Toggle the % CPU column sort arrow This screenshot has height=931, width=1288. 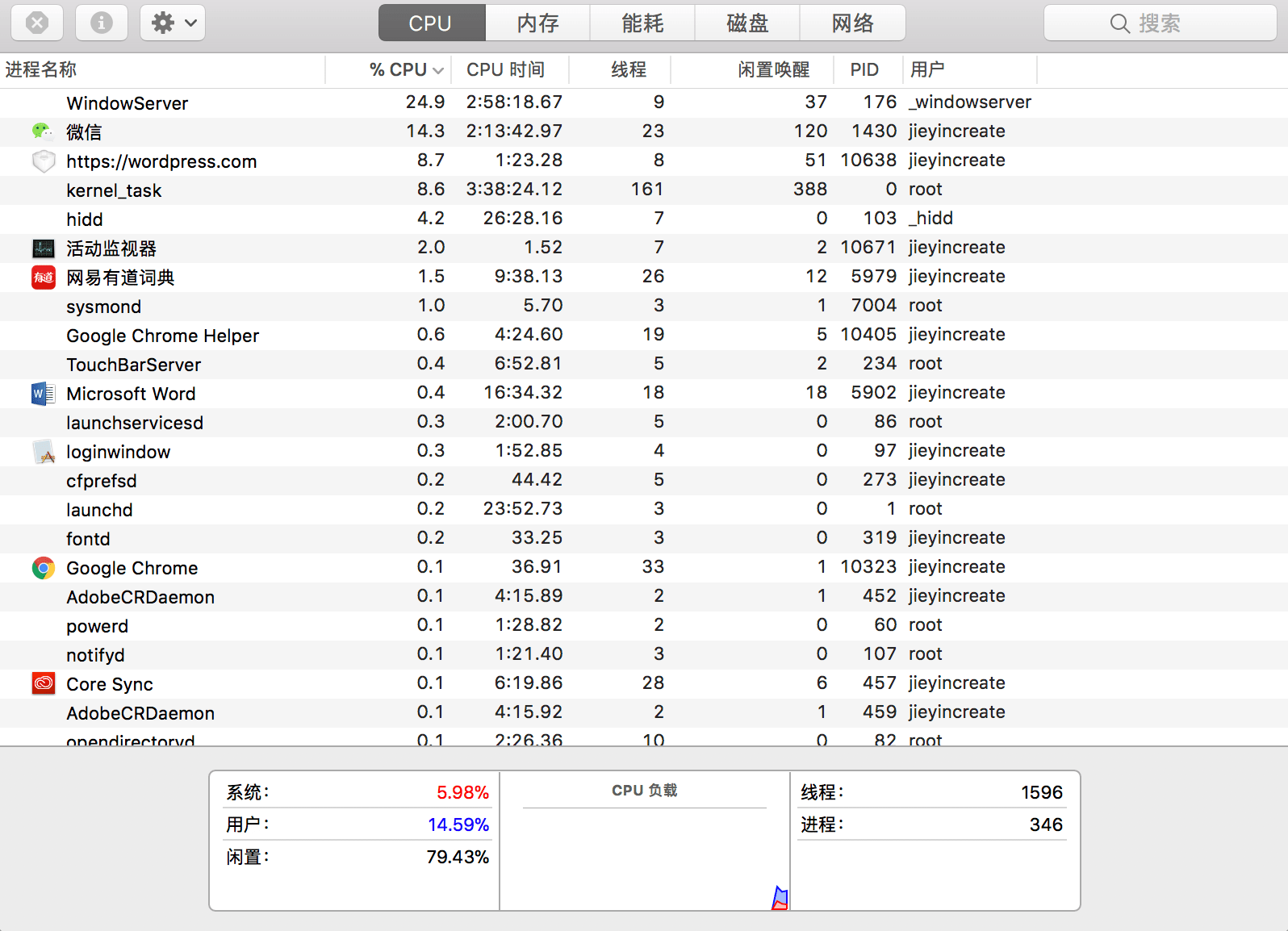(x=437, y=70)
